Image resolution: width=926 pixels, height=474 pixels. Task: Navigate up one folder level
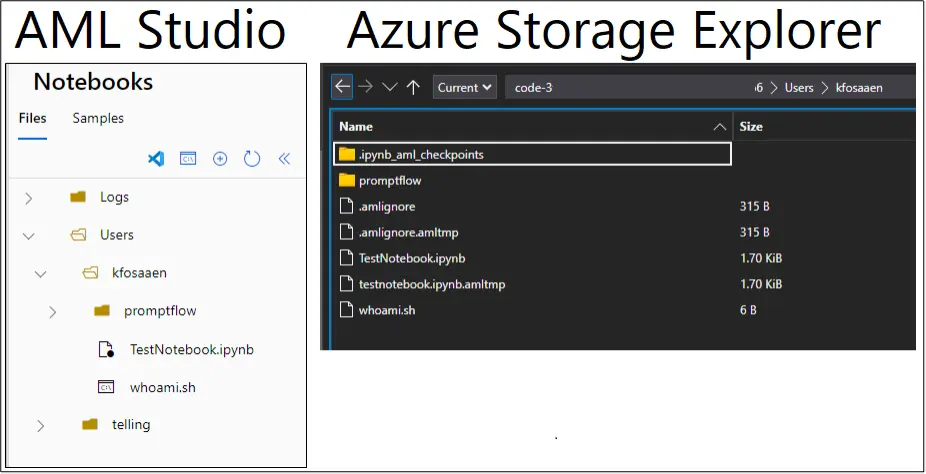pos(413,87)
